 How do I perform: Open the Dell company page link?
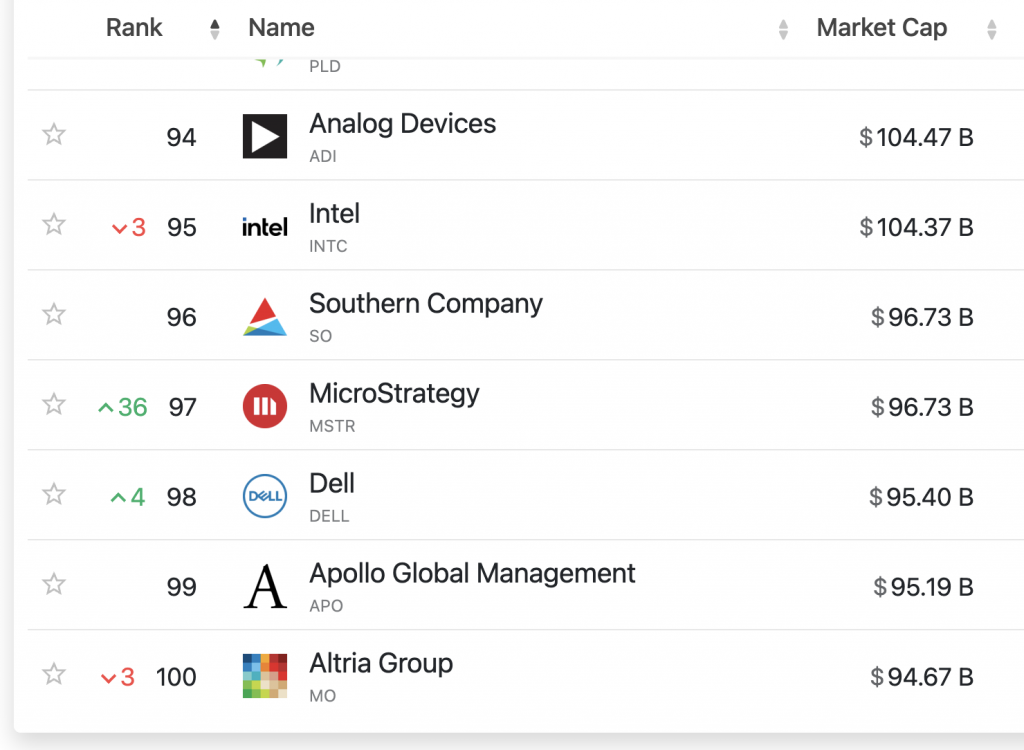(332, 484)
